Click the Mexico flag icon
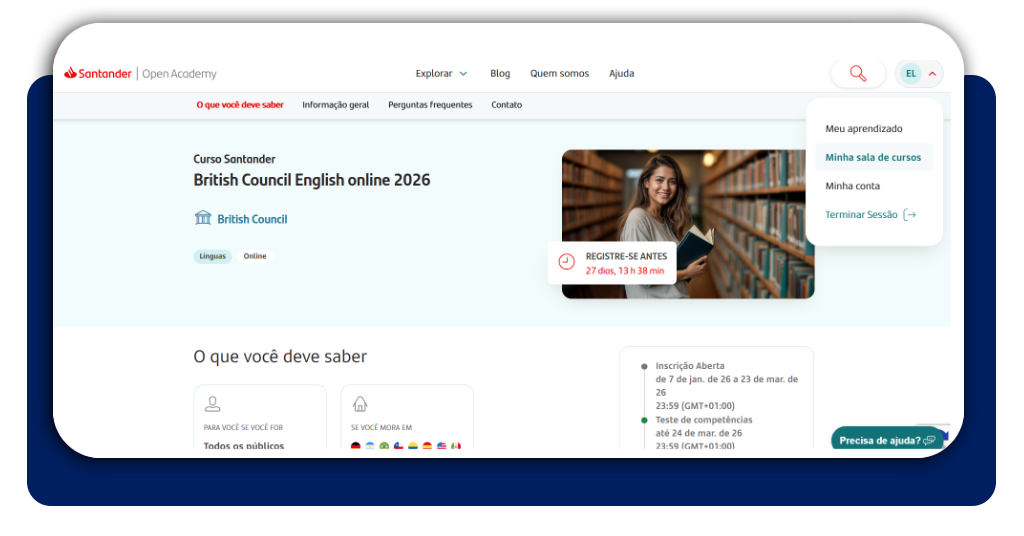This screenshot has height=536, width=1024. [x=456, y=446]
